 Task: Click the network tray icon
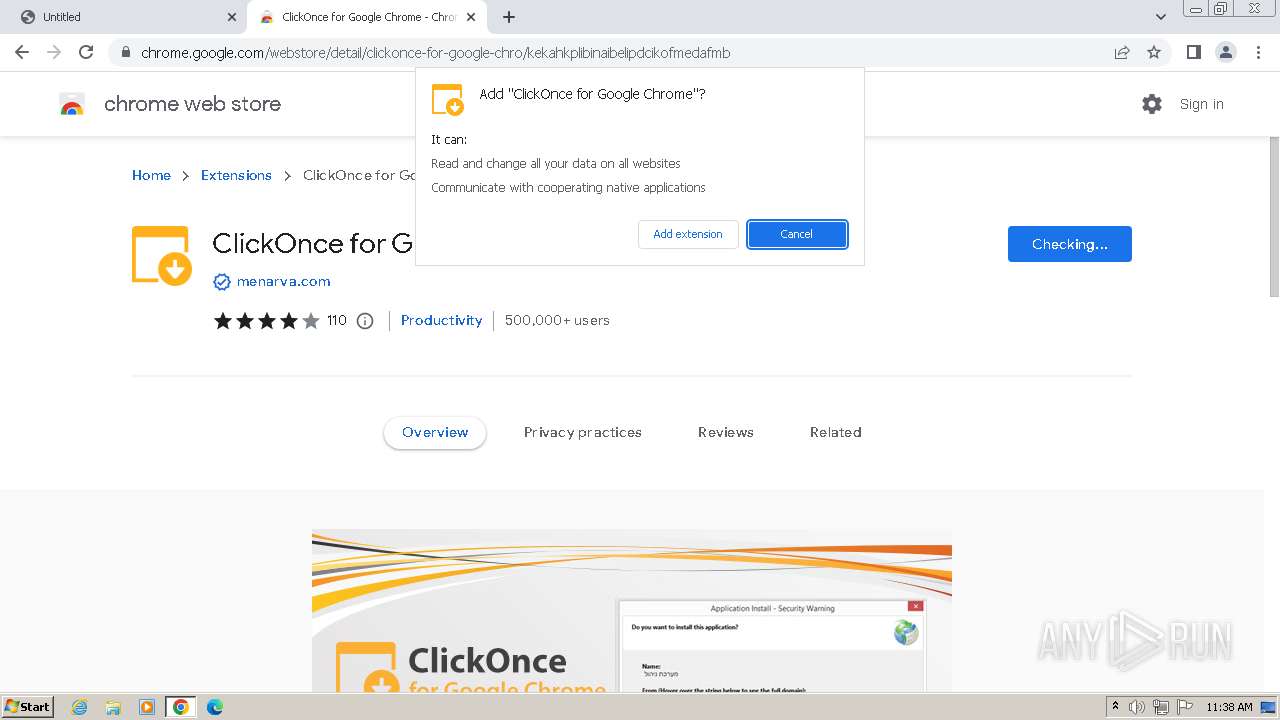[x=1161, y=707]
